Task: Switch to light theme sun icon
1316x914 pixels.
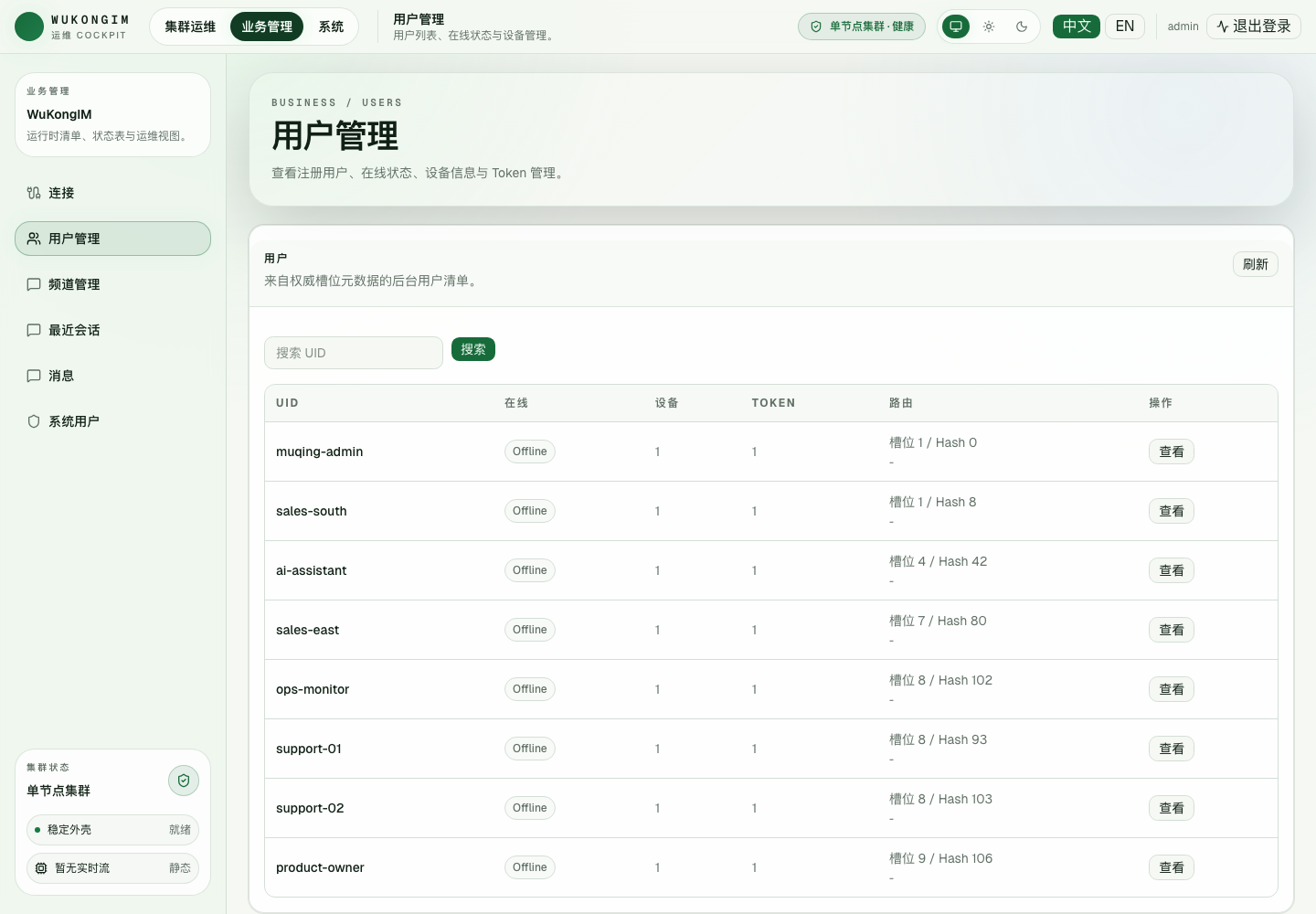Action: coord(989,27)
